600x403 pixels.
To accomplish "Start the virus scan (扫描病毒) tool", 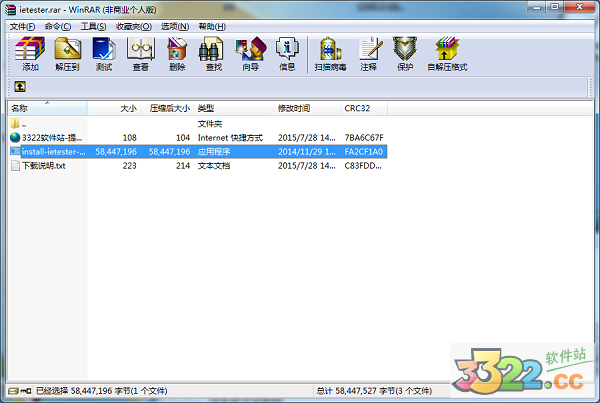I will [331, 54].
